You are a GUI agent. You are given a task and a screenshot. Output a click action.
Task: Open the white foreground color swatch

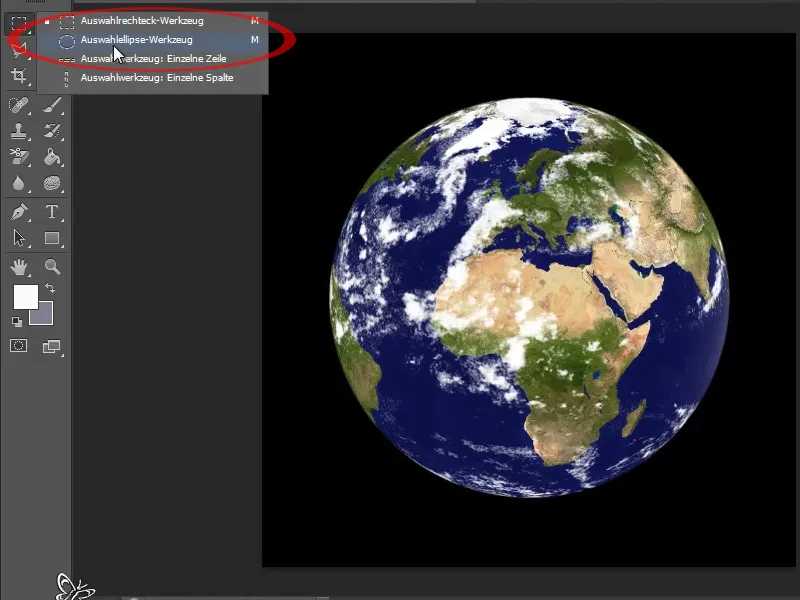point(26,297)
